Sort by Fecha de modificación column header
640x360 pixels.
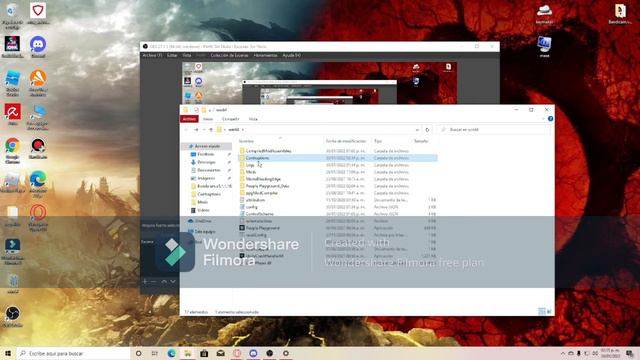pyautogui.click(x=347, y=141)
